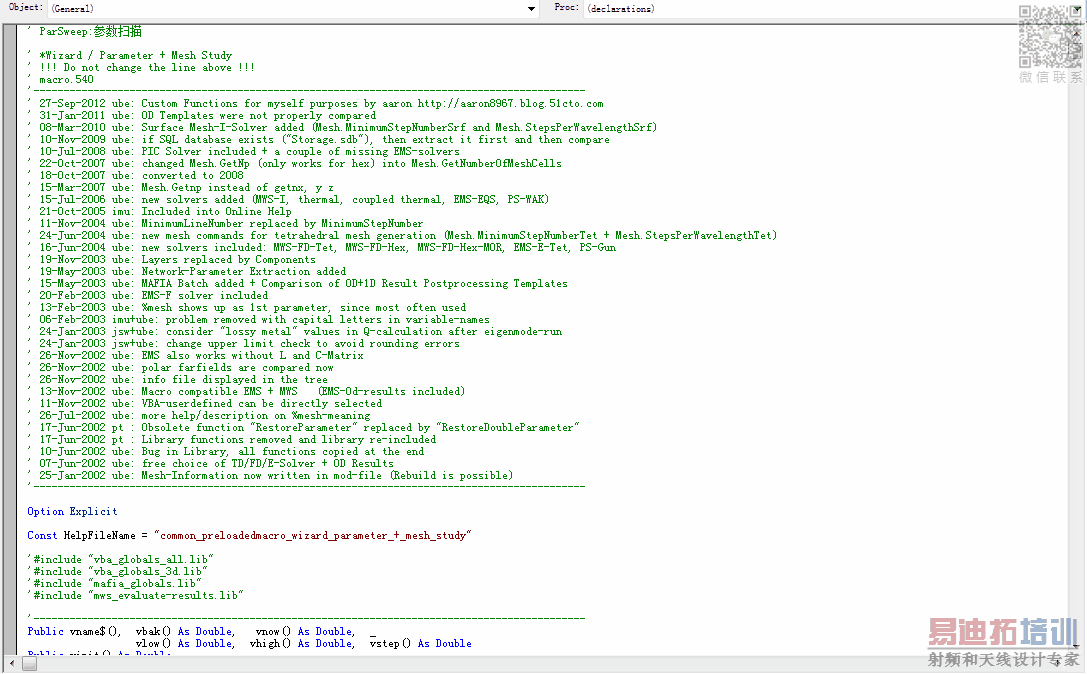
Task: Click the 08-Mar-2010 Surface Mesh-I-Solver comment
Action: click(342, 128)
